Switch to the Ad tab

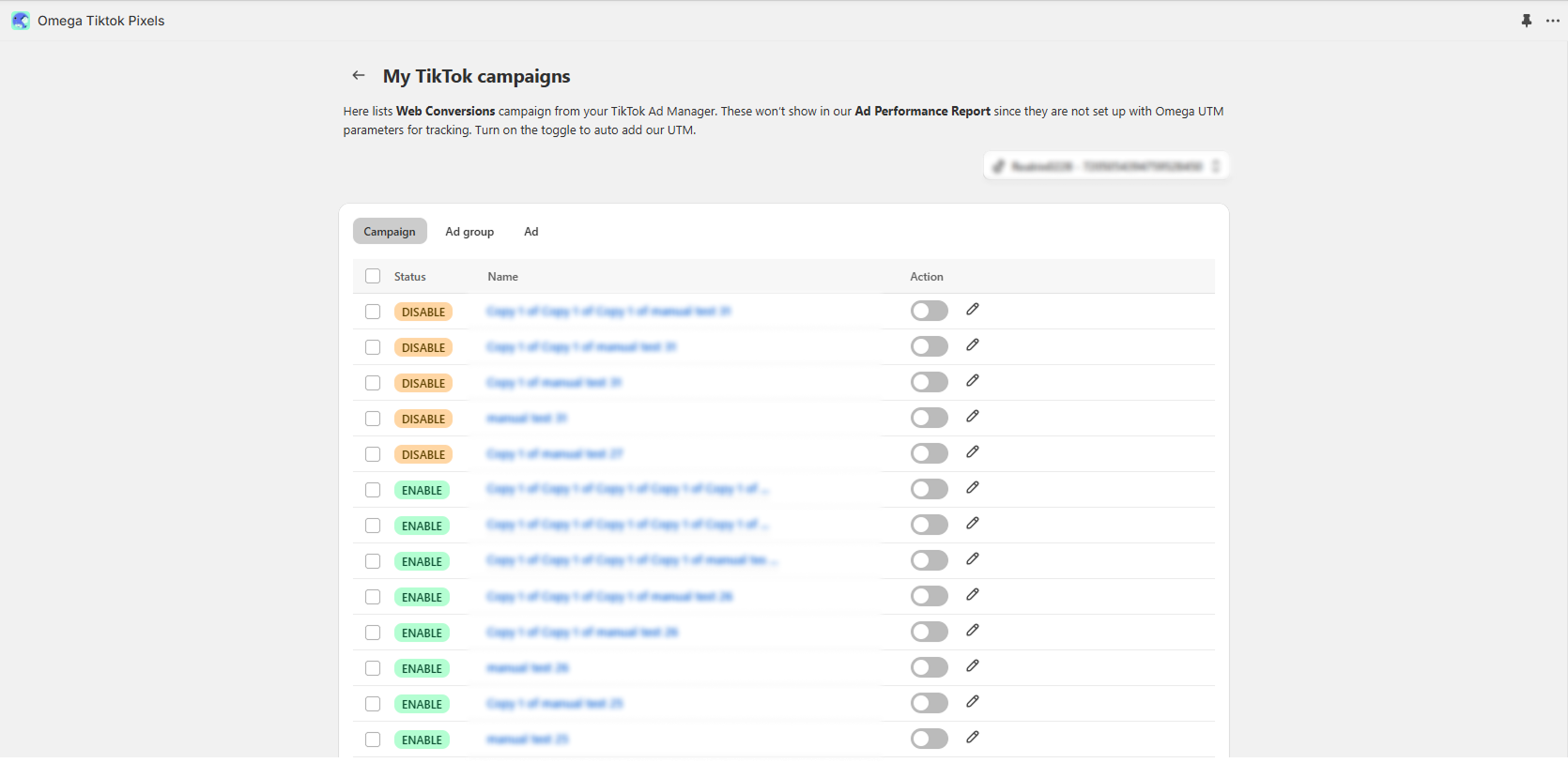[x=530, y=232]
